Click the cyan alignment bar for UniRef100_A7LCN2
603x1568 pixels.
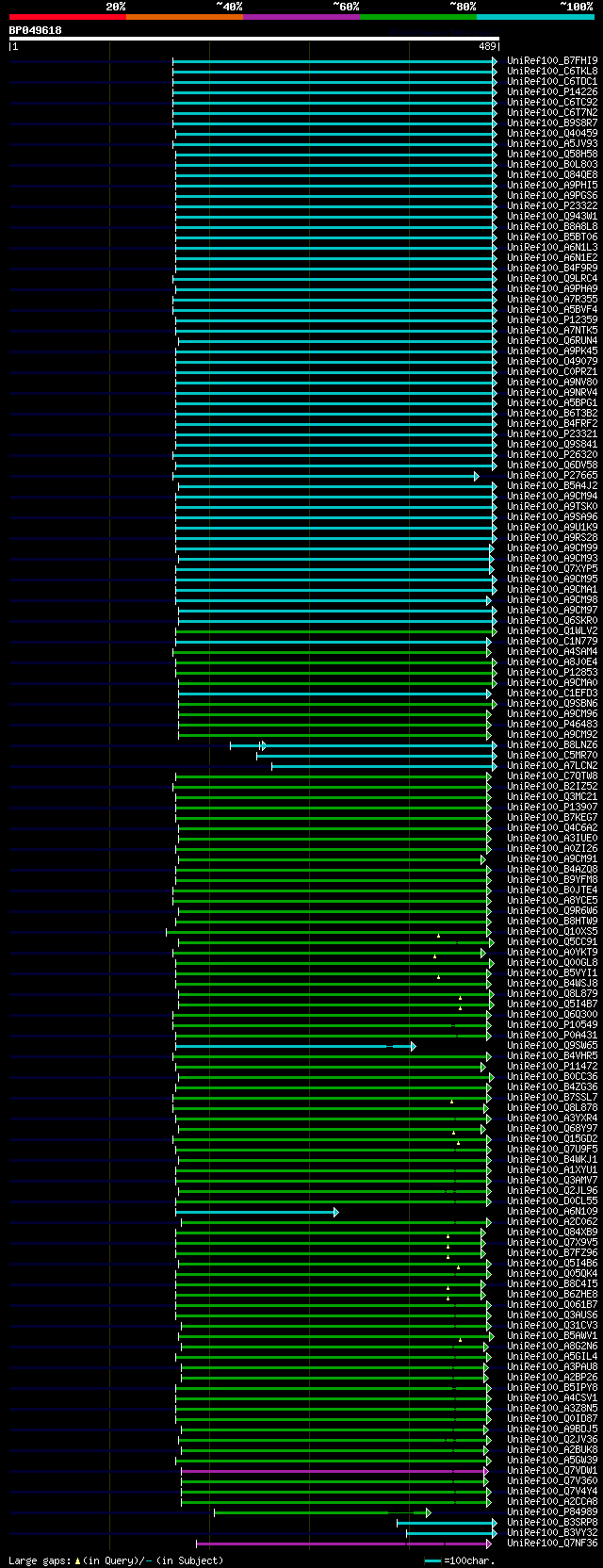(x=384, y=766)
